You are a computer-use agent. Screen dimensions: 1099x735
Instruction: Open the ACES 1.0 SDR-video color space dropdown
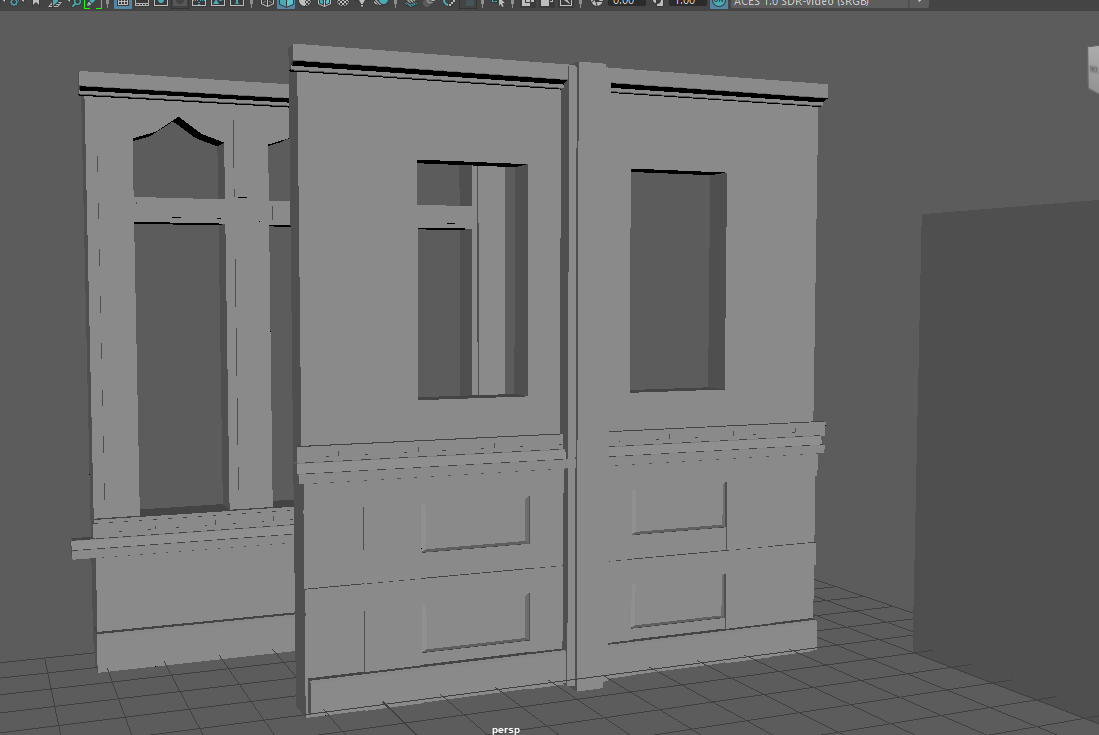829,3
